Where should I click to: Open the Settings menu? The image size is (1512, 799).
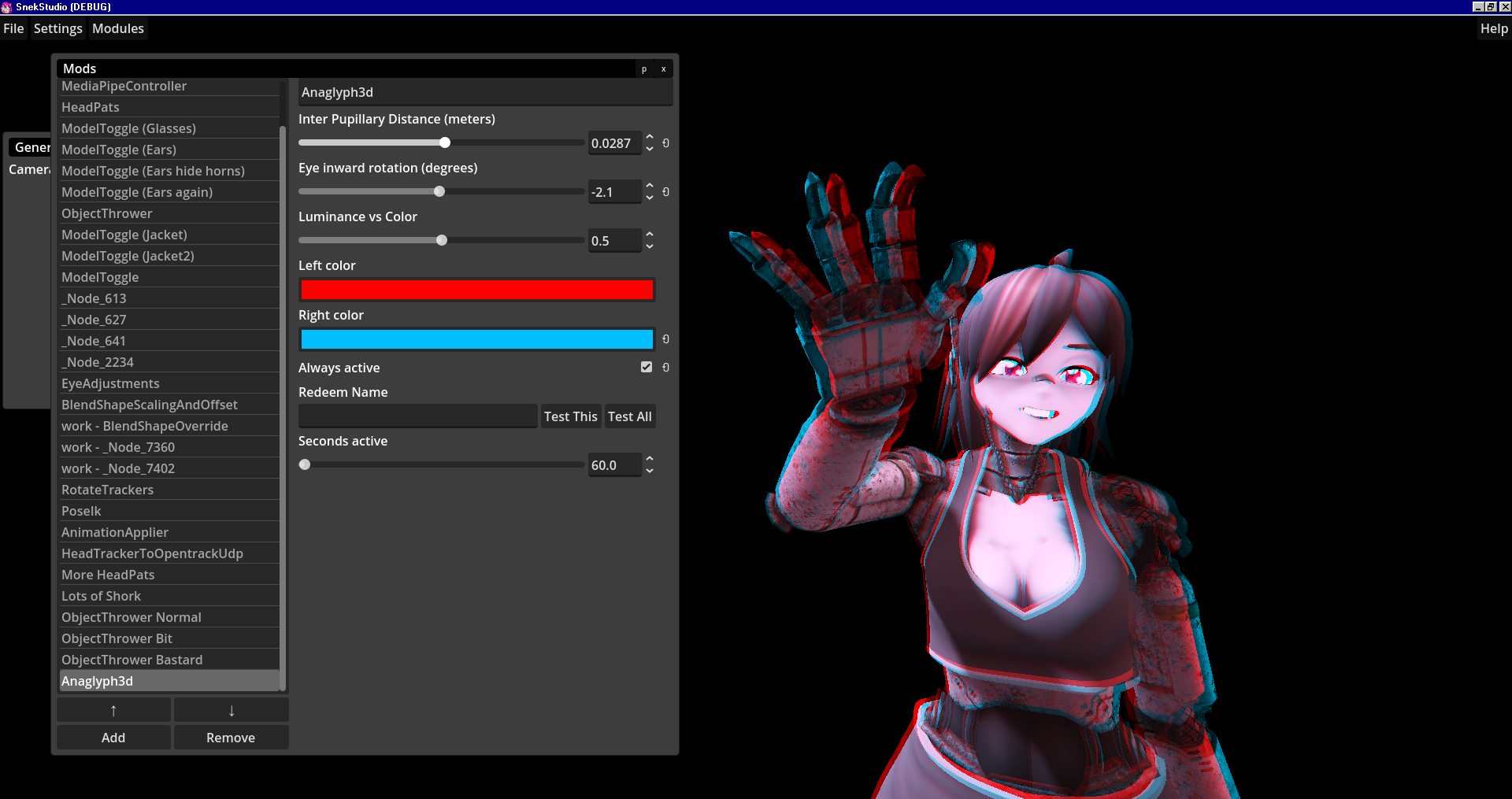pyautogui.click(x=57, y=29)
